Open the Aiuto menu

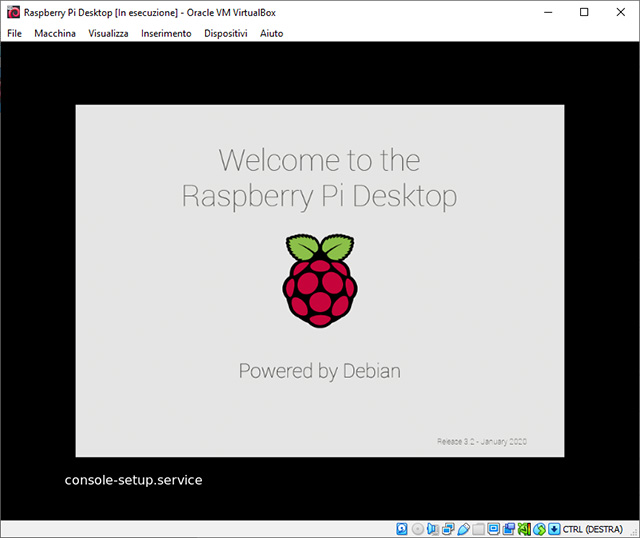pos(271,33)
